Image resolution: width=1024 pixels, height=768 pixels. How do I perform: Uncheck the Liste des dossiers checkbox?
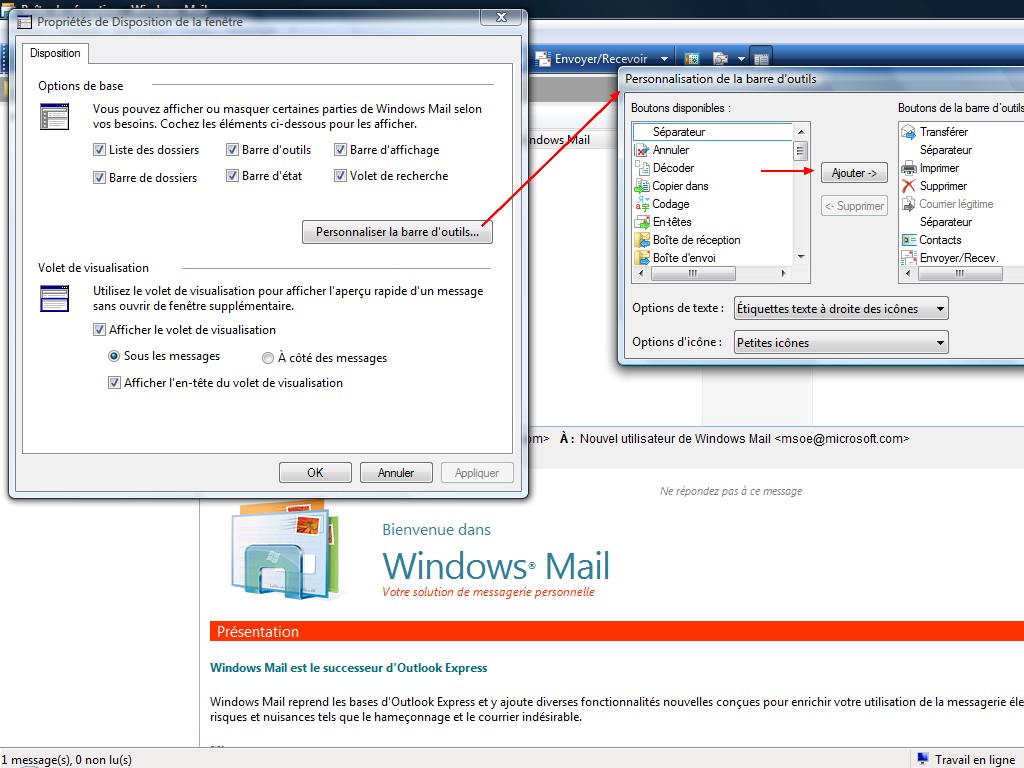[x=99, y=150]
